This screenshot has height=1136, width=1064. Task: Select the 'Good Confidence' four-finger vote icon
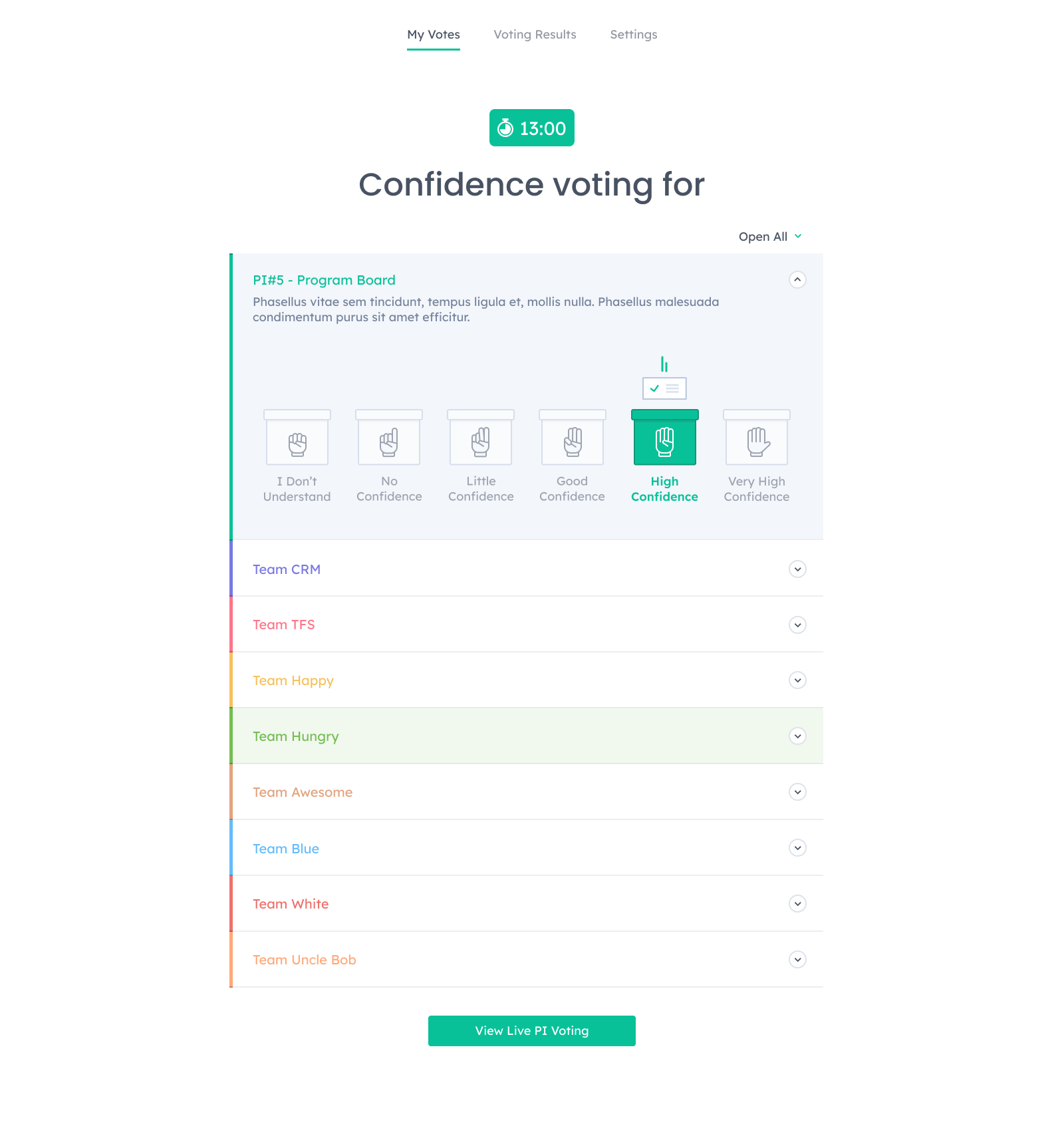coord(573,438)
